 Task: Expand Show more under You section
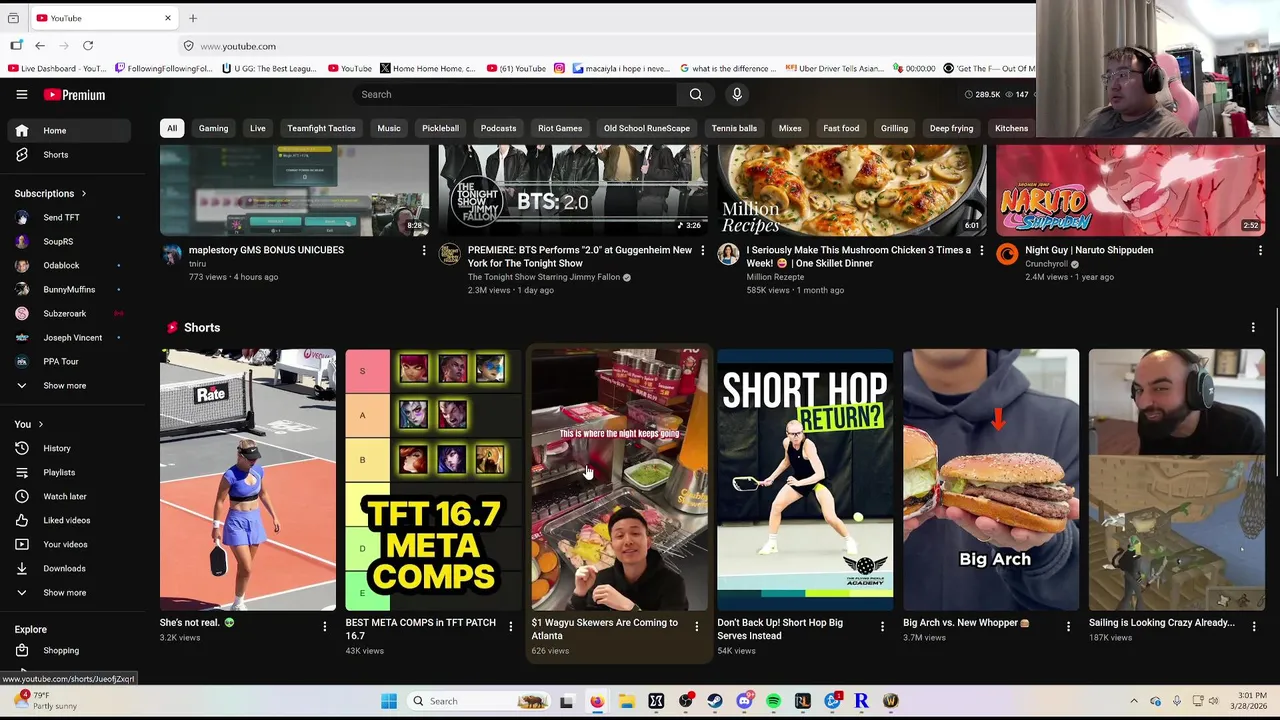[69, 592]
